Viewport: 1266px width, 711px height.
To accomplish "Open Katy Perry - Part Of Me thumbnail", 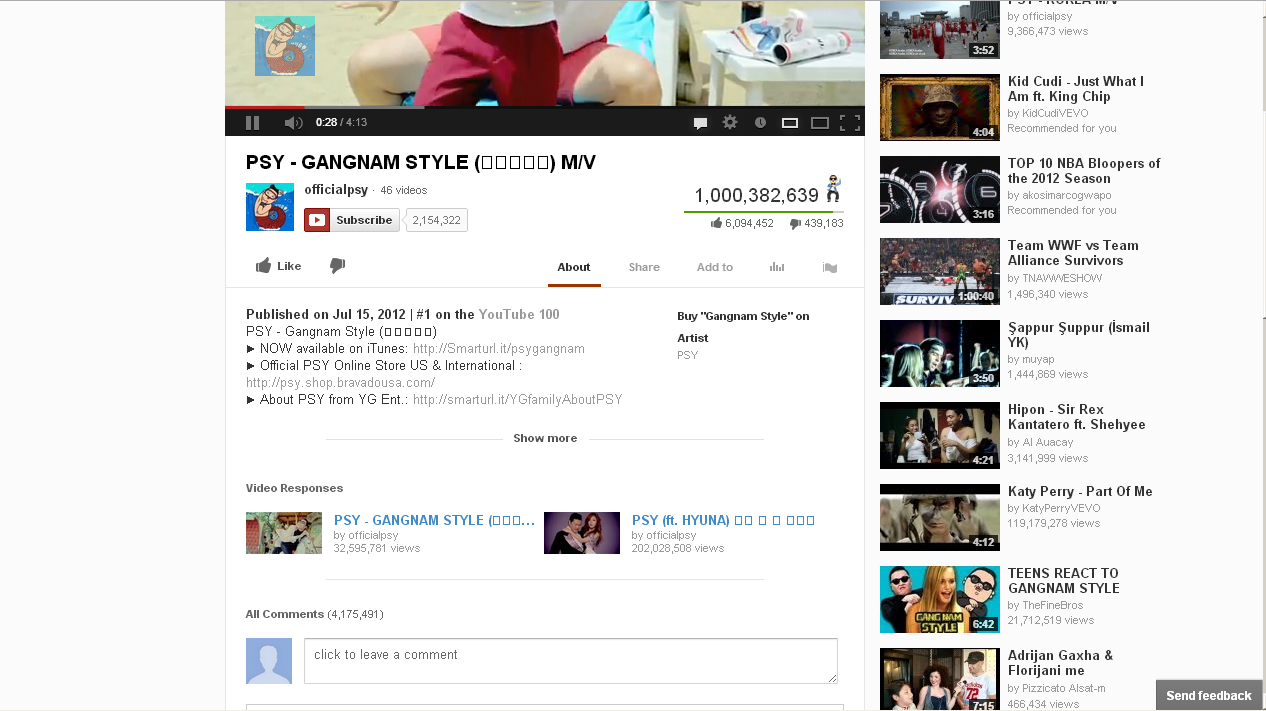I will click(x=940, y=517).
